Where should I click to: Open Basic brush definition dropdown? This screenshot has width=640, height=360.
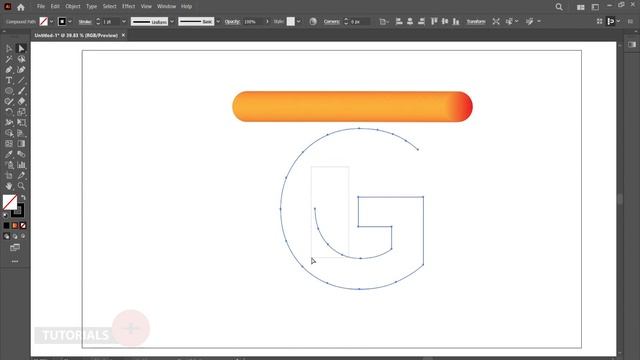pos(218,22)
